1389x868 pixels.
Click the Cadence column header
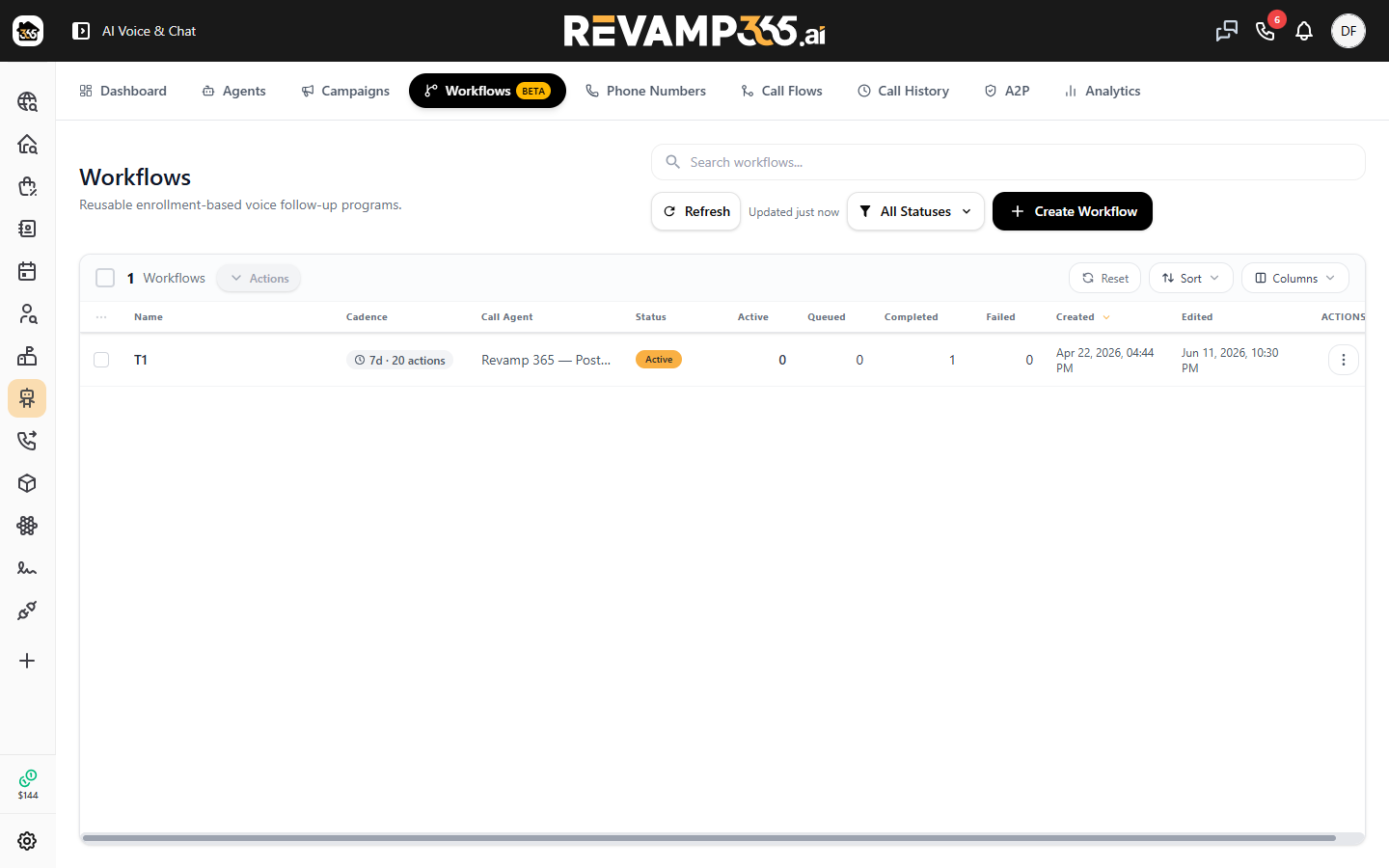tap(367, 317)
